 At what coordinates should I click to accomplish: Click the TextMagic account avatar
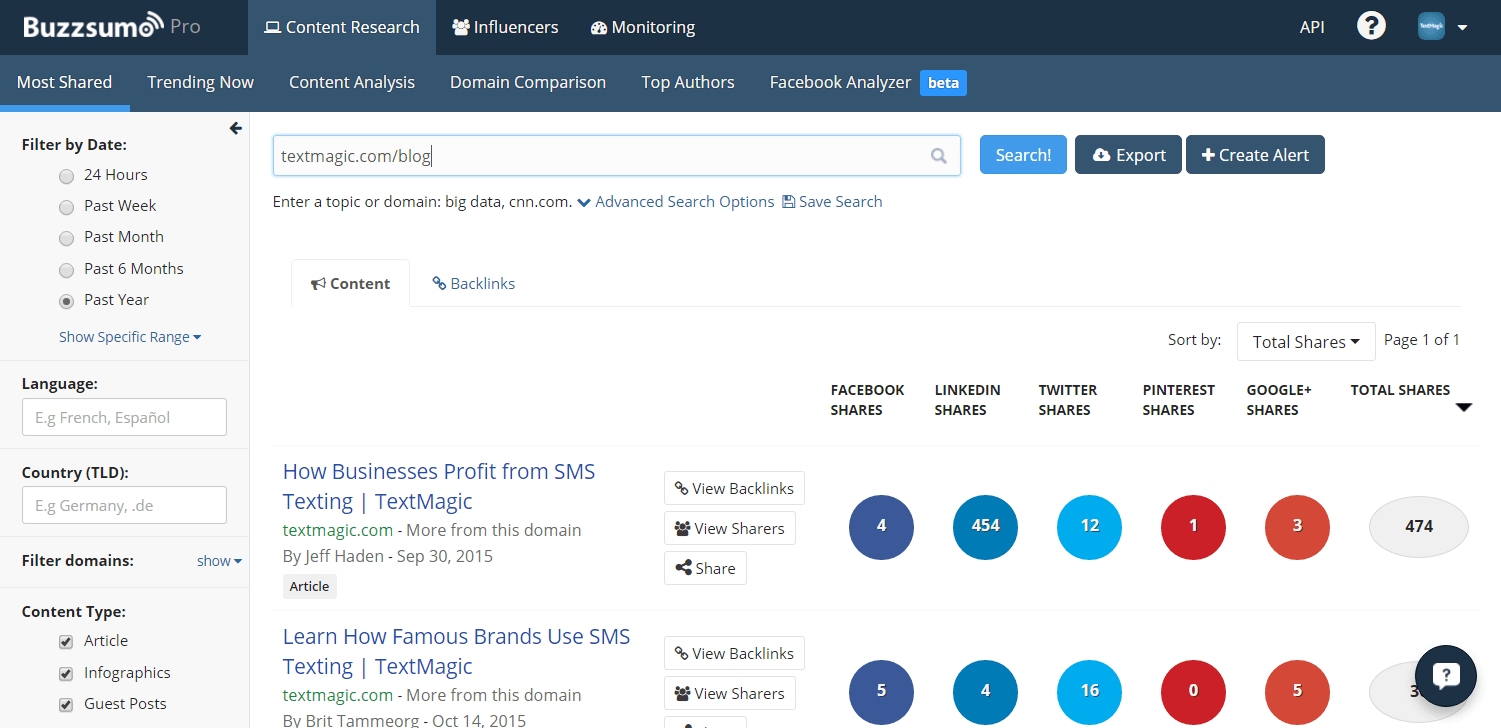coord(1431,27)
